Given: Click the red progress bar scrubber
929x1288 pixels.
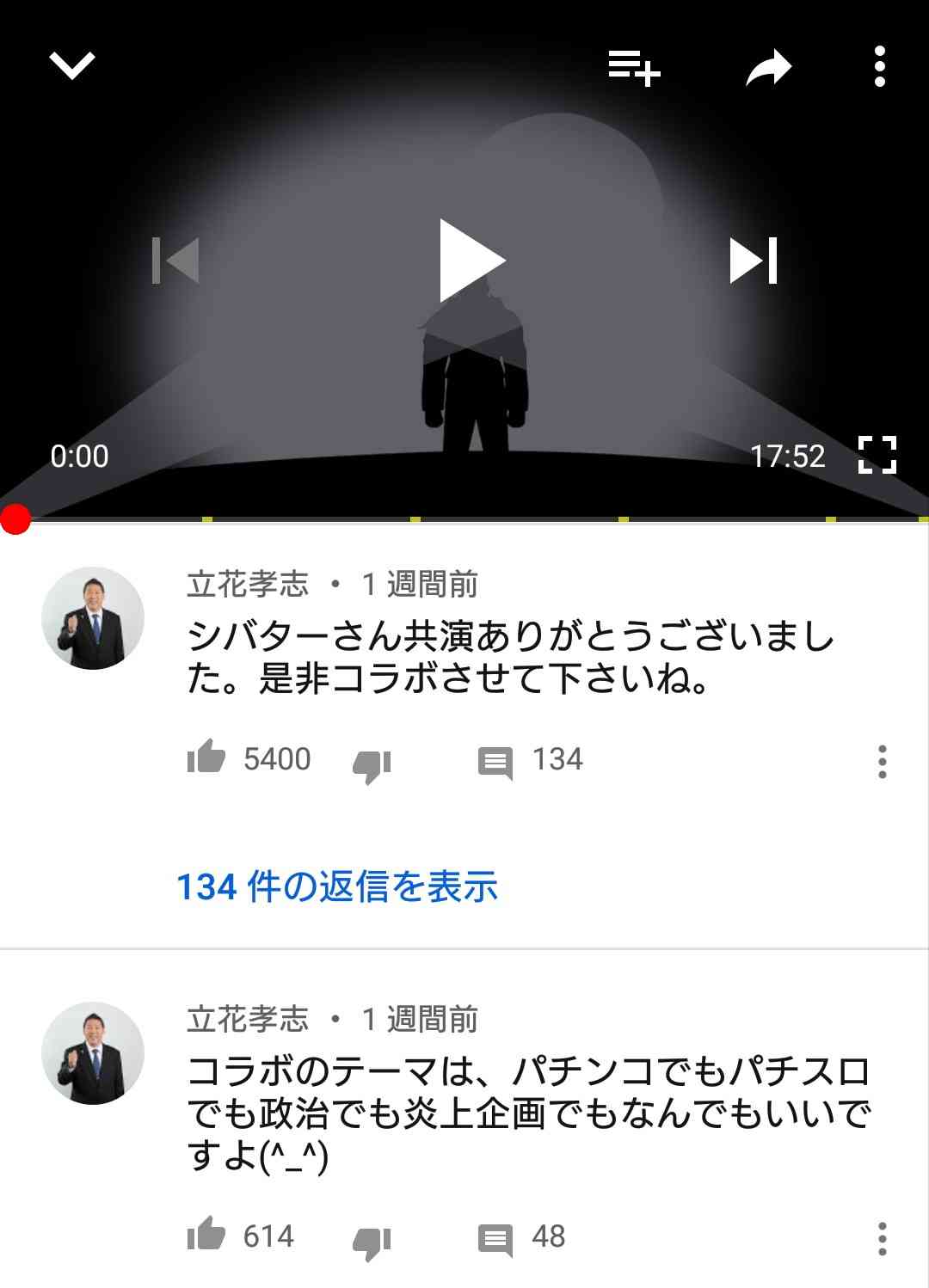Looking at the screenshot, I should (x=15, y=519).
